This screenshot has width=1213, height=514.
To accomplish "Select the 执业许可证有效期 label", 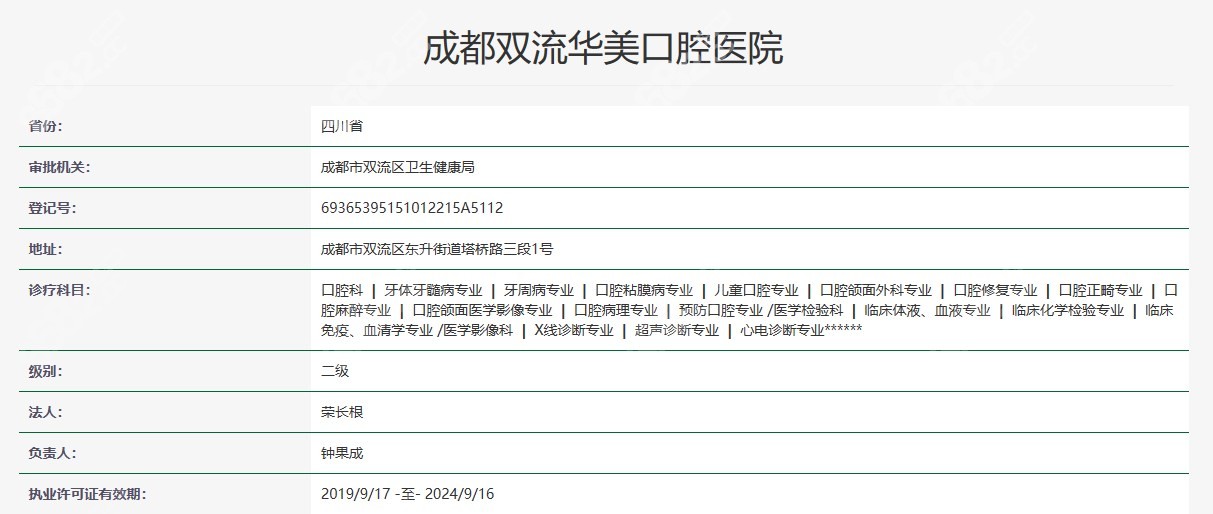I will pos(87,494).
